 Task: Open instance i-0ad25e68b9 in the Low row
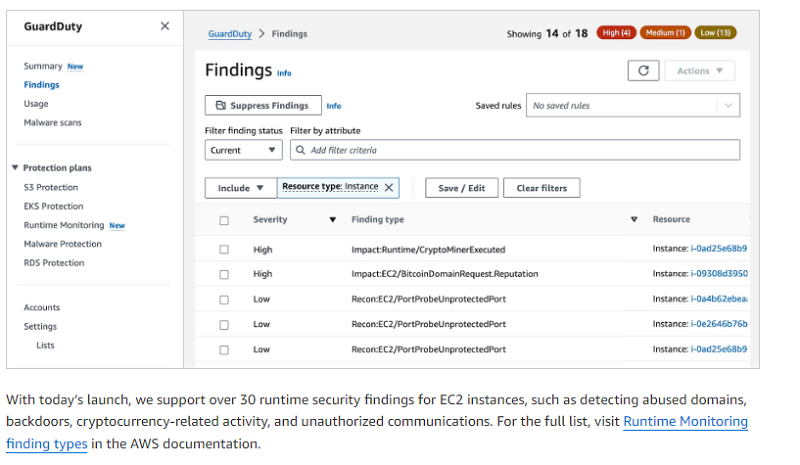(719, 349)
